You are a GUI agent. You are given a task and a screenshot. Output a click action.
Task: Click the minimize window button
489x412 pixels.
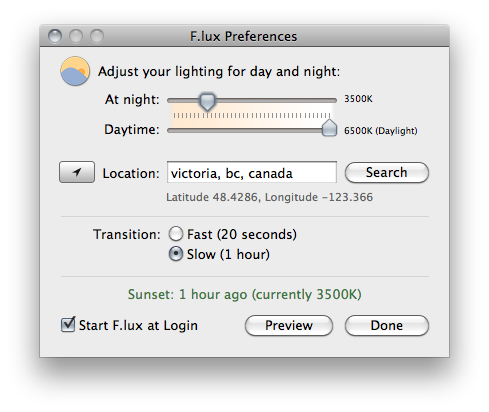76,36
